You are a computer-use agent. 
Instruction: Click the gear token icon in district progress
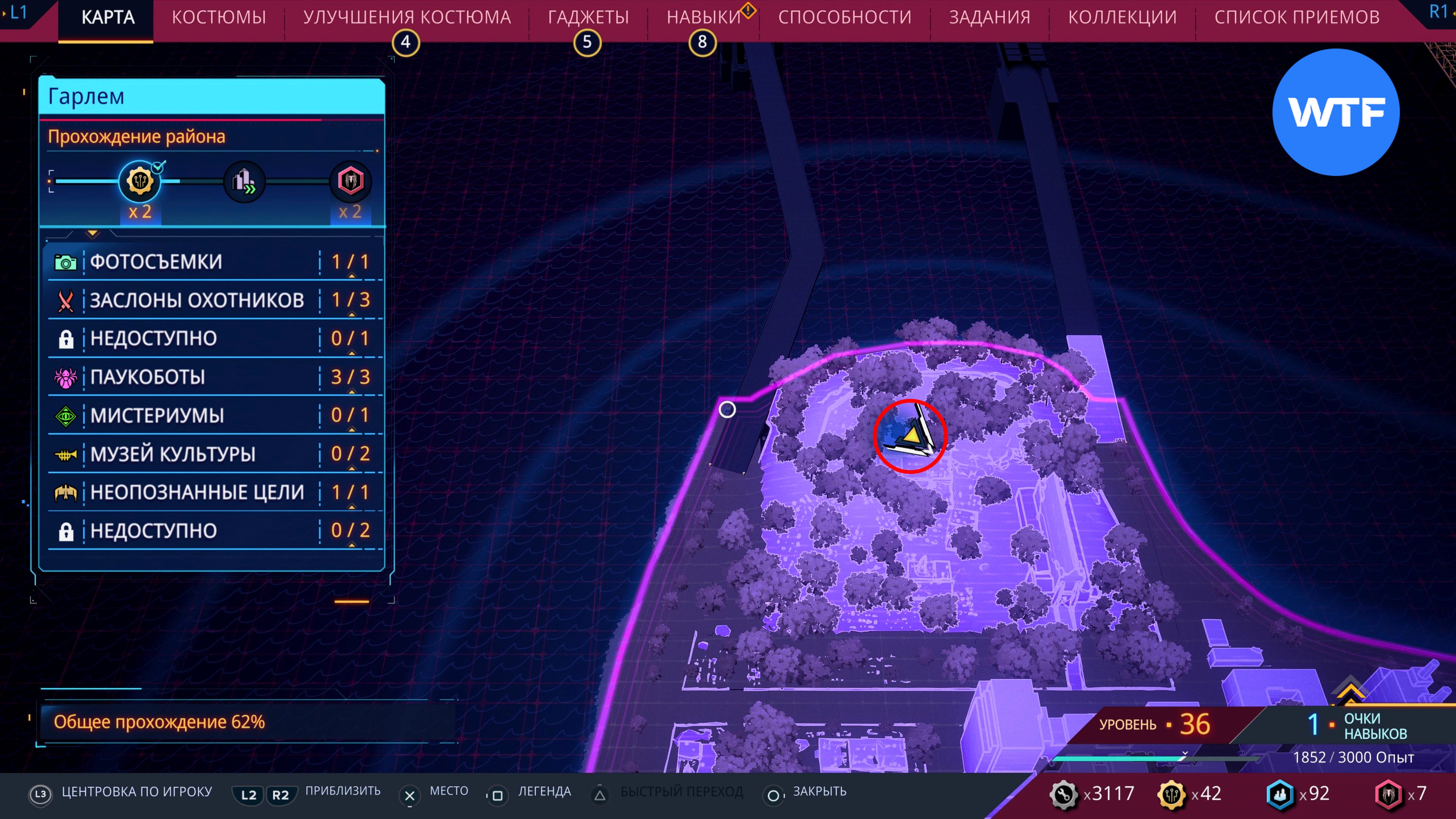(x=140, y=182)
